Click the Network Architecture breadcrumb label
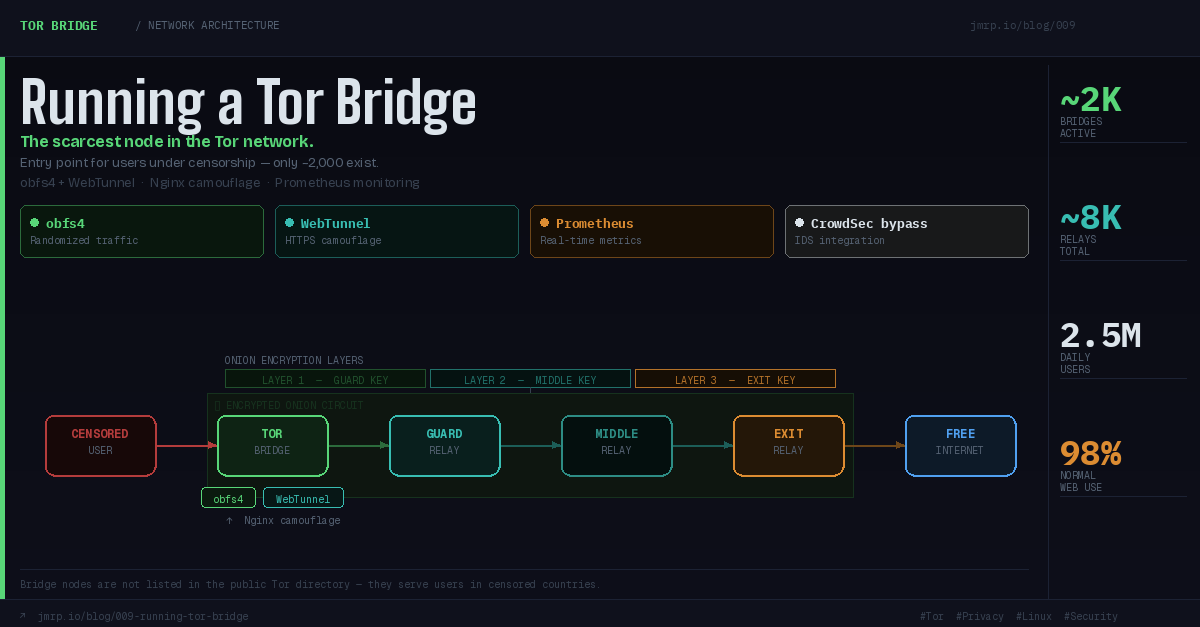This screenshot has height=627, width=1200. pyautogui.click(x=214, y=26)
